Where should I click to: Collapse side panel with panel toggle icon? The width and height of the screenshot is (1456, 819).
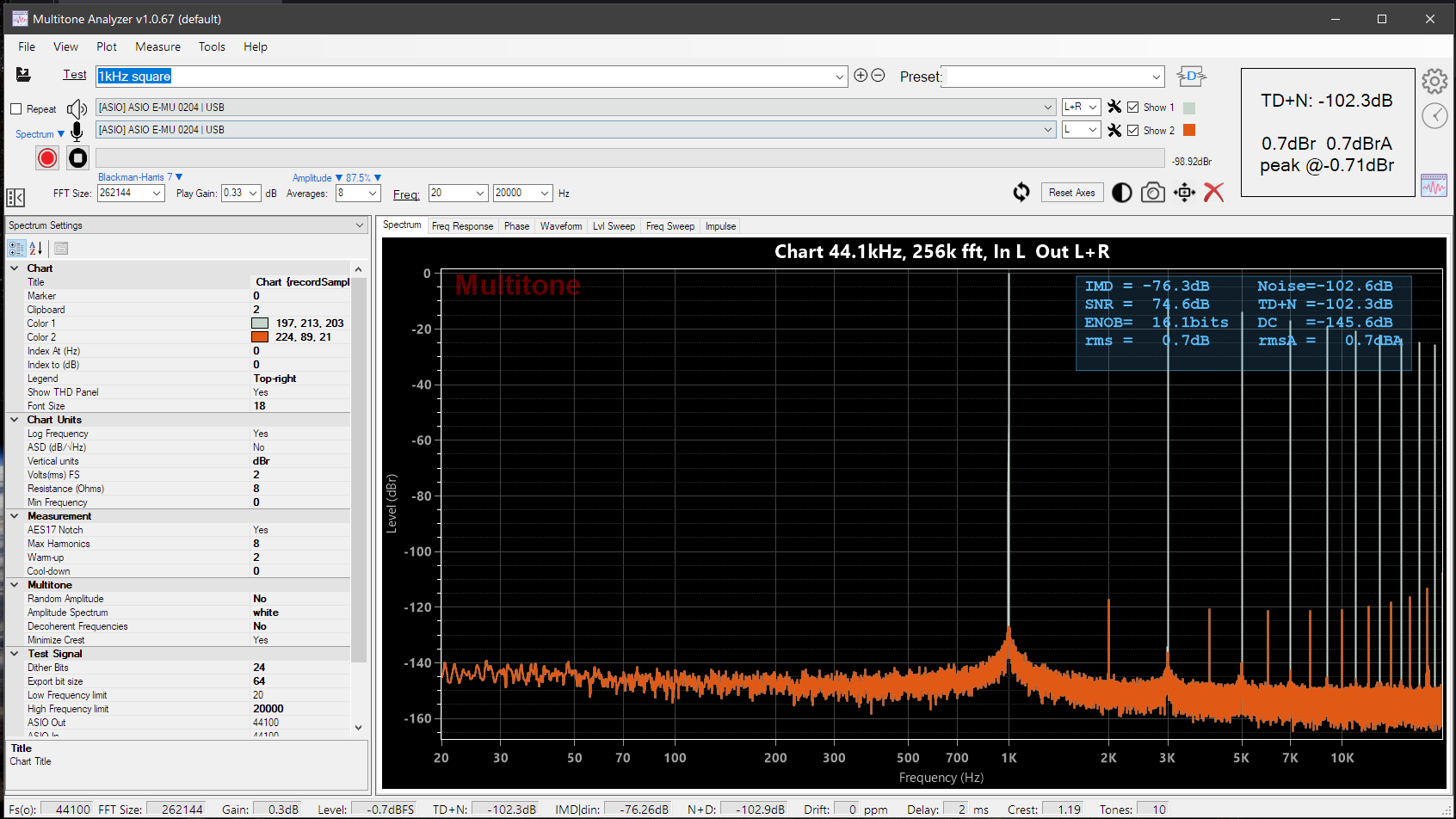pyautogui.click(x=15, y=197)
